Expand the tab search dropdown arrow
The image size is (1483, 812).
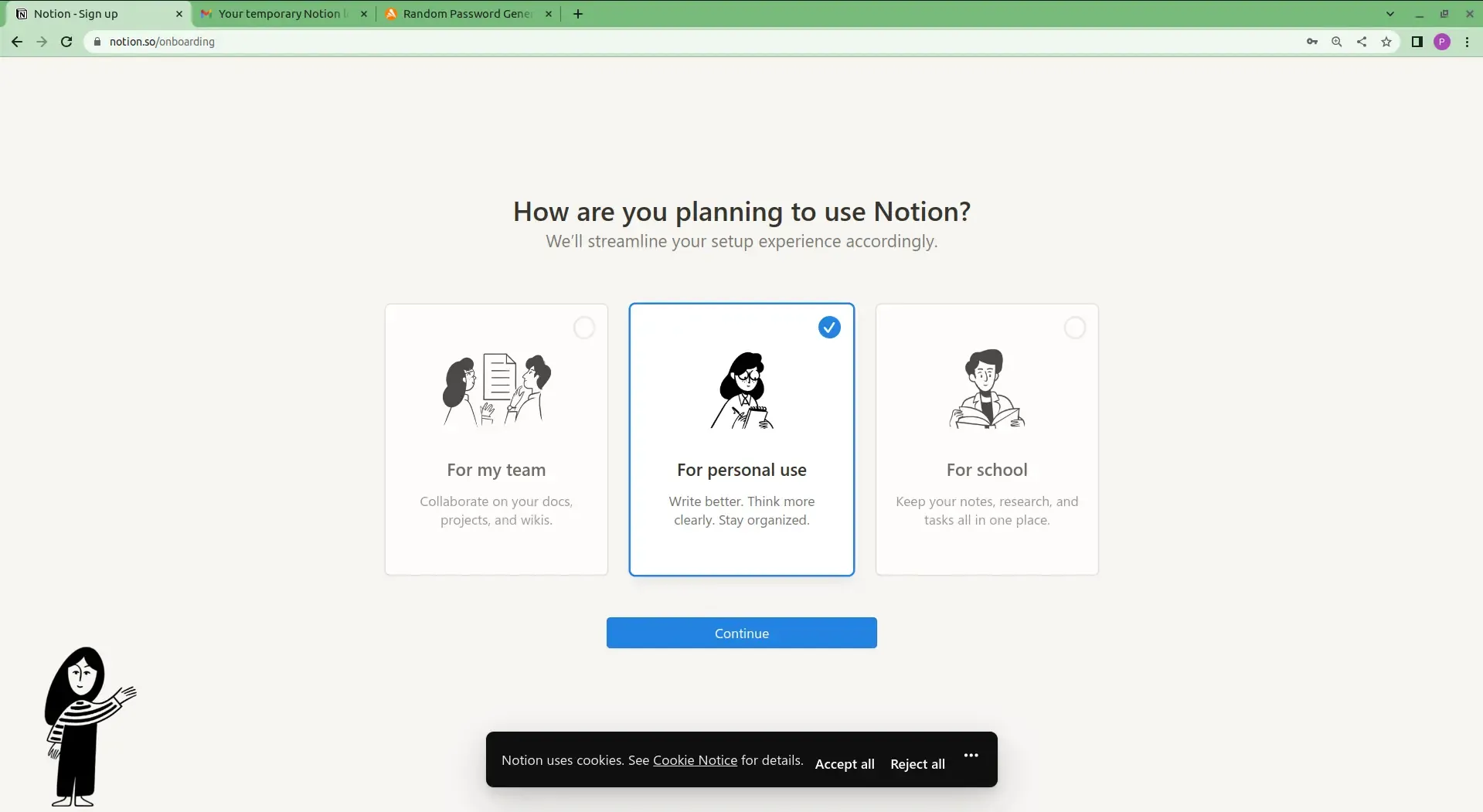[1390, 14]
